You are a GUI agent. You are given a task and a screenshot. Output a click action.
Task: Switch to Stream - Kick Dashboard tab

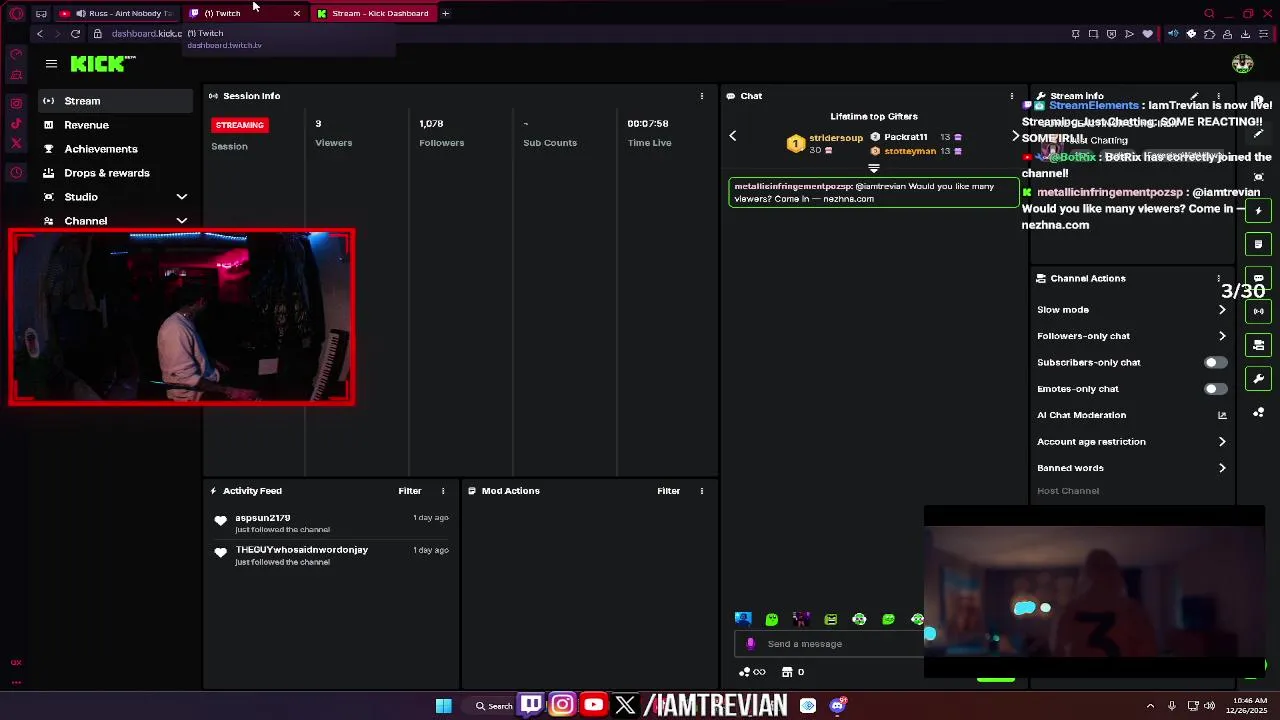pyautogui.click(x=372, y=13)
